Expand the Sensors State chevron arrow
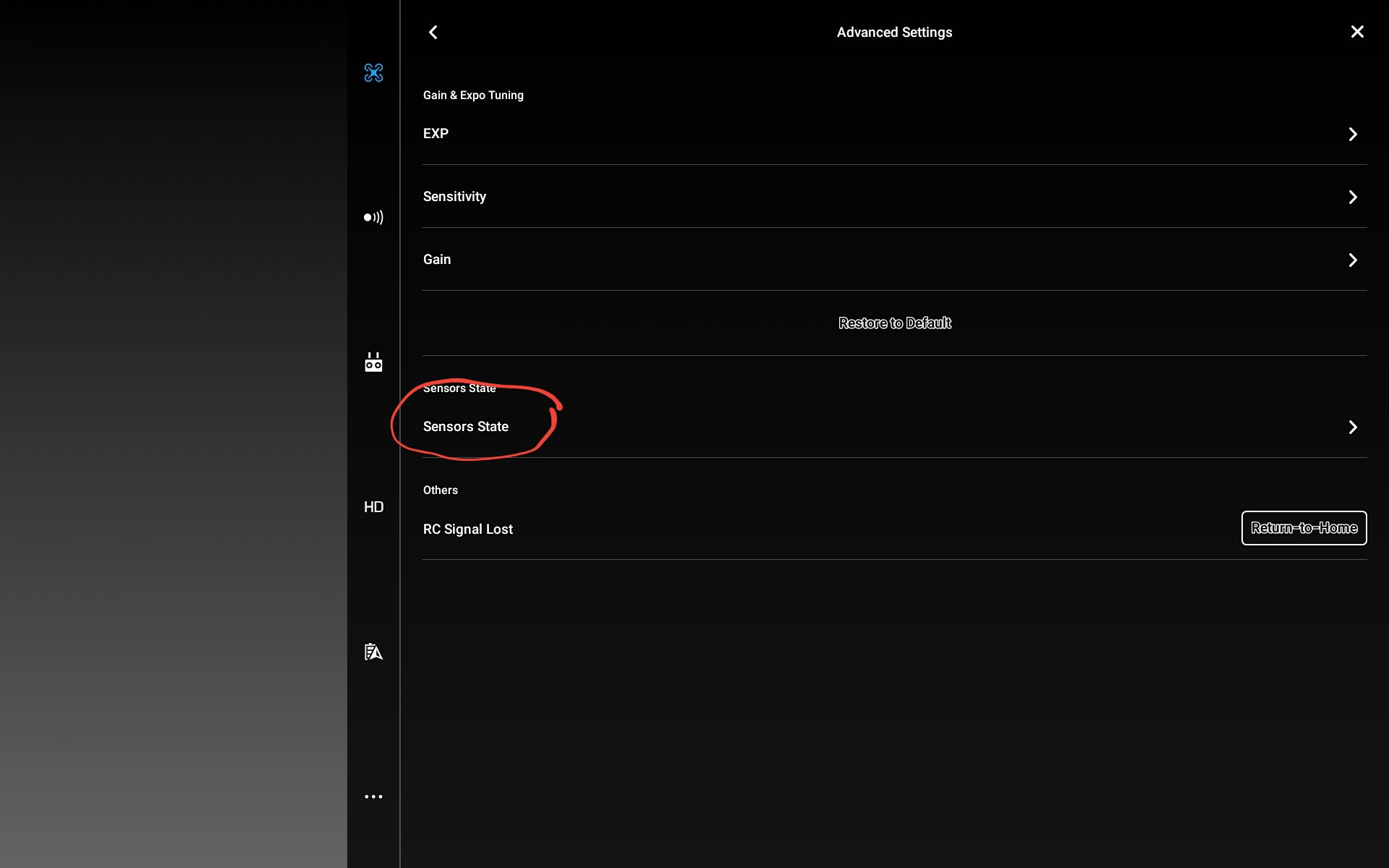 click(1353, 427)
